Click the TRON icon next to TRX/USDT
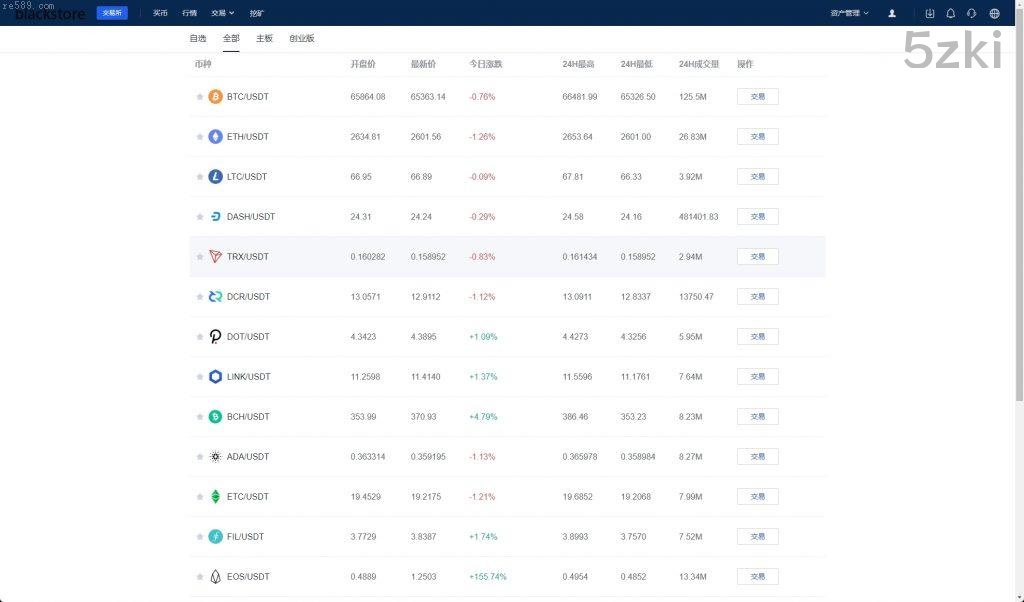The image size is (1024, 602). [x=215, y=257]
